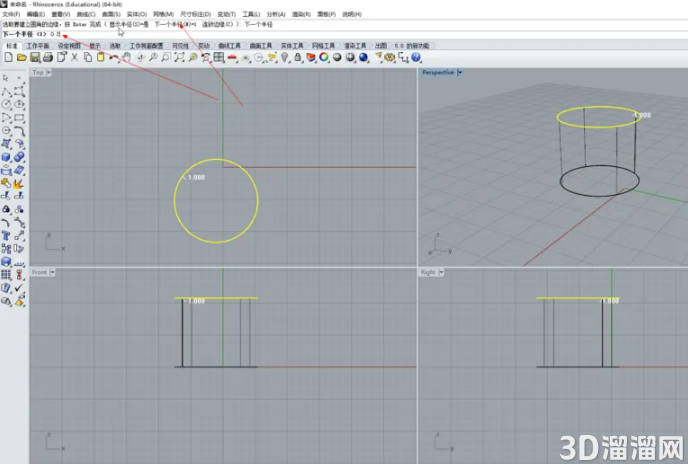Screen dimensions: 688x464
Task: Toggle the shaded viewport sphere icon
Action: (x=337, y=57)
